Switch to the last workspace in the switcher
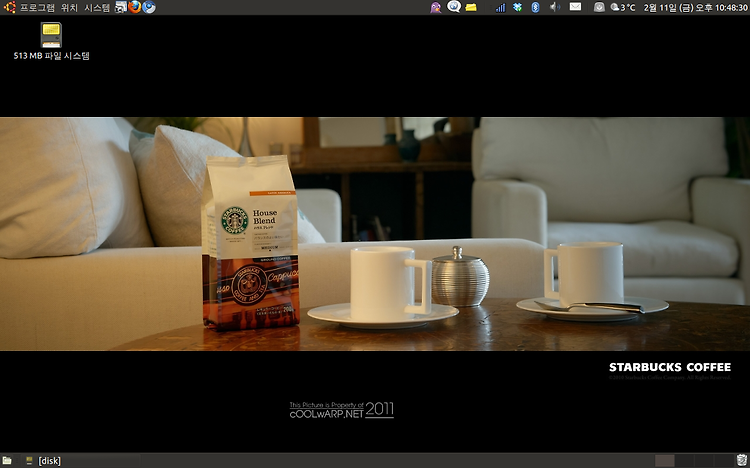Viewport: 750px width, 468px height. 724,460
